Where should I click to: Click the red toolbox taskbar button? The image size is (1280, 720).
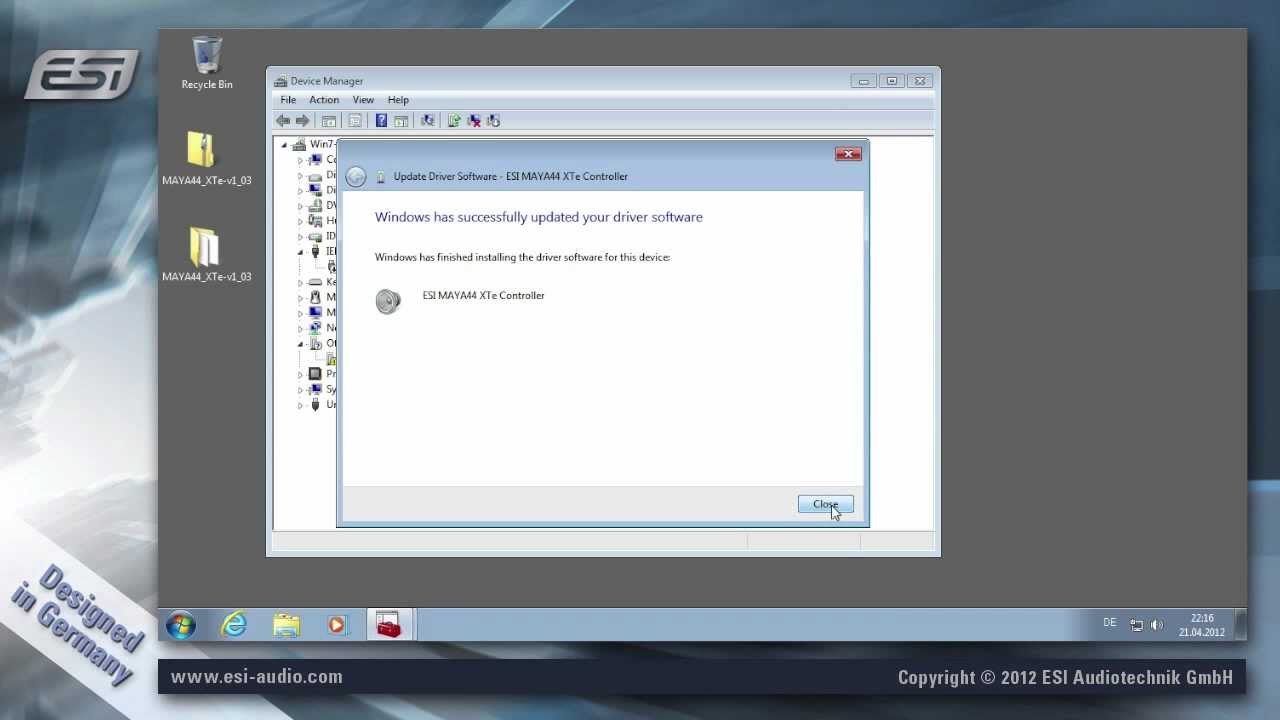tap(389, 625)
